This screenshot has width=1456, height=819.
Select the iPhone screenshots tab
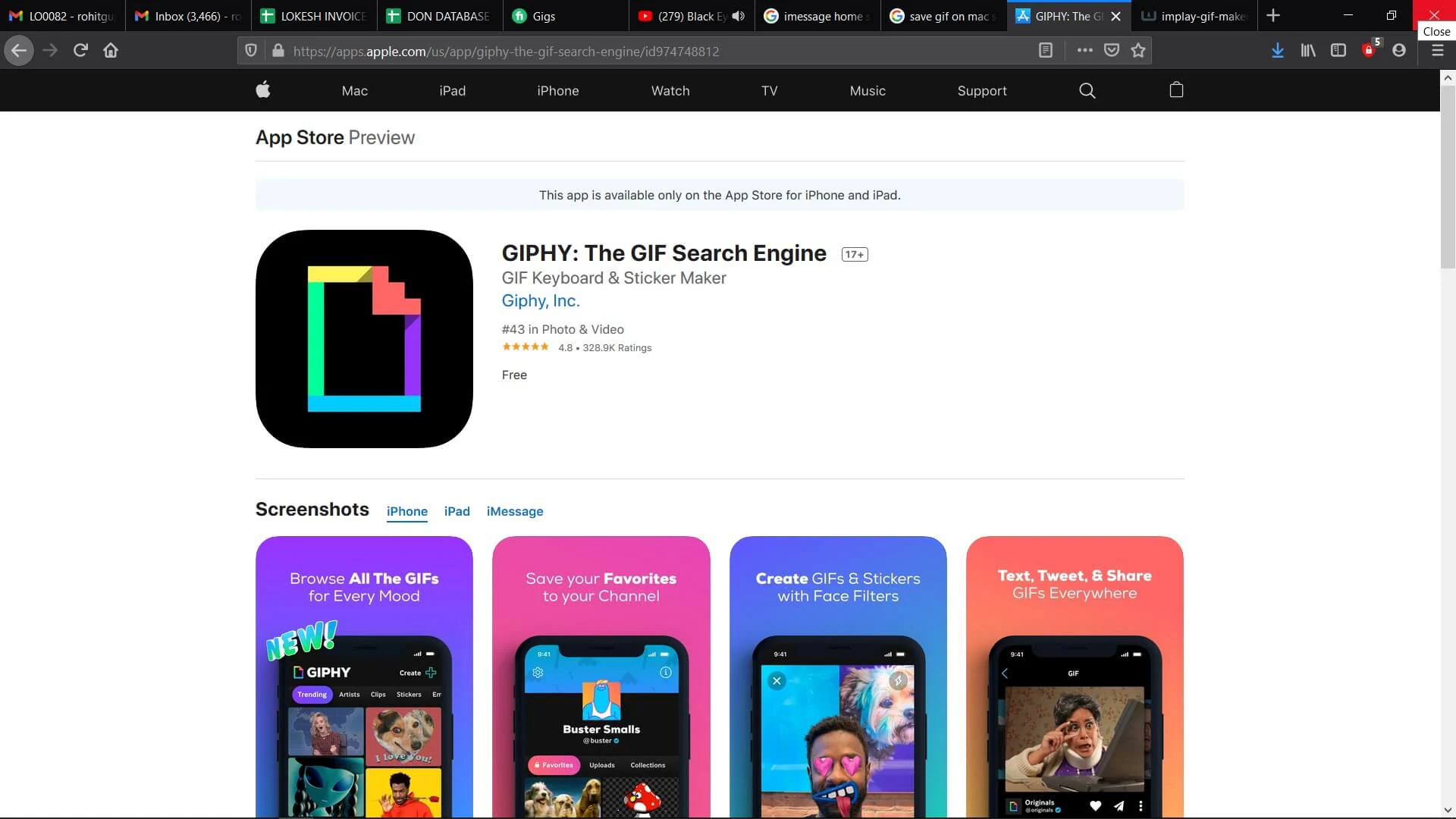406,511
